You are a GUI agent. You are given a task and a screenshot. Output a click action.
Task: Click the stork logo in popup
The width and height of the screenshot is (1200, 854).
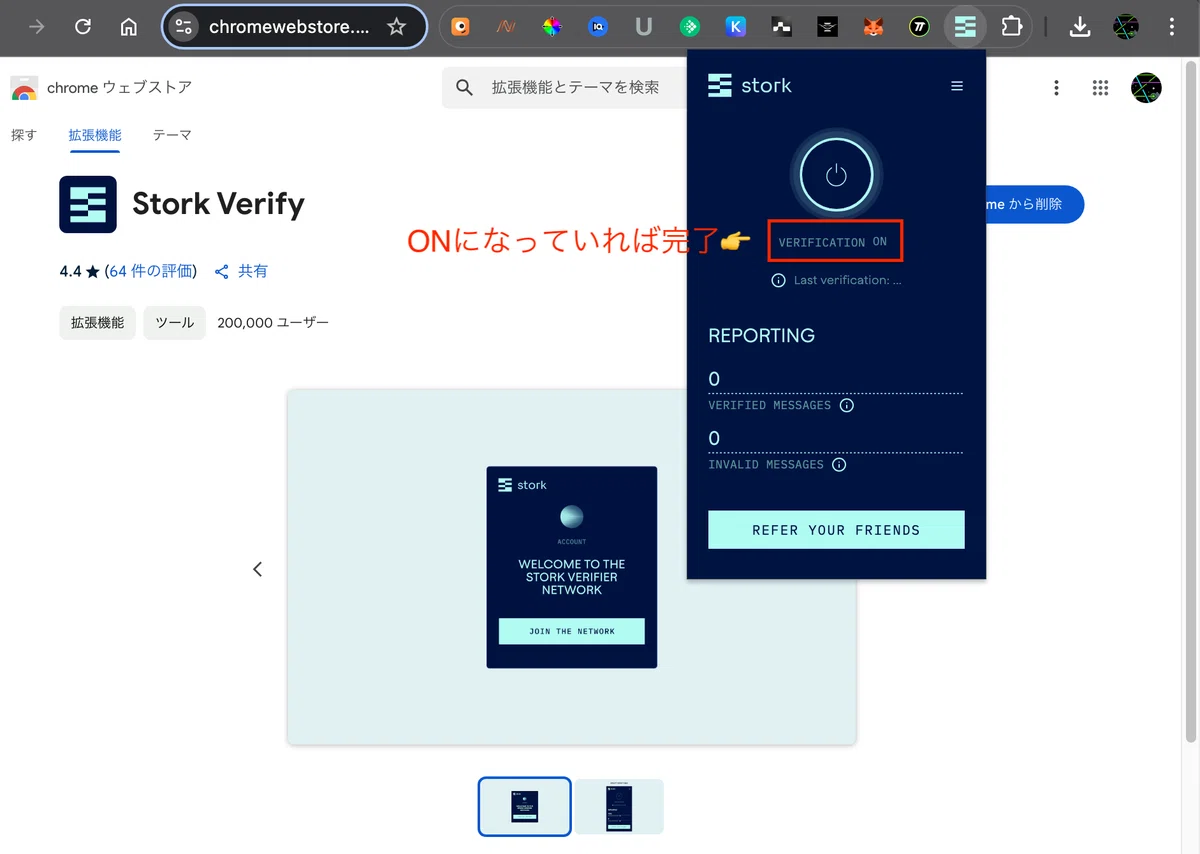tap(750, 86)
